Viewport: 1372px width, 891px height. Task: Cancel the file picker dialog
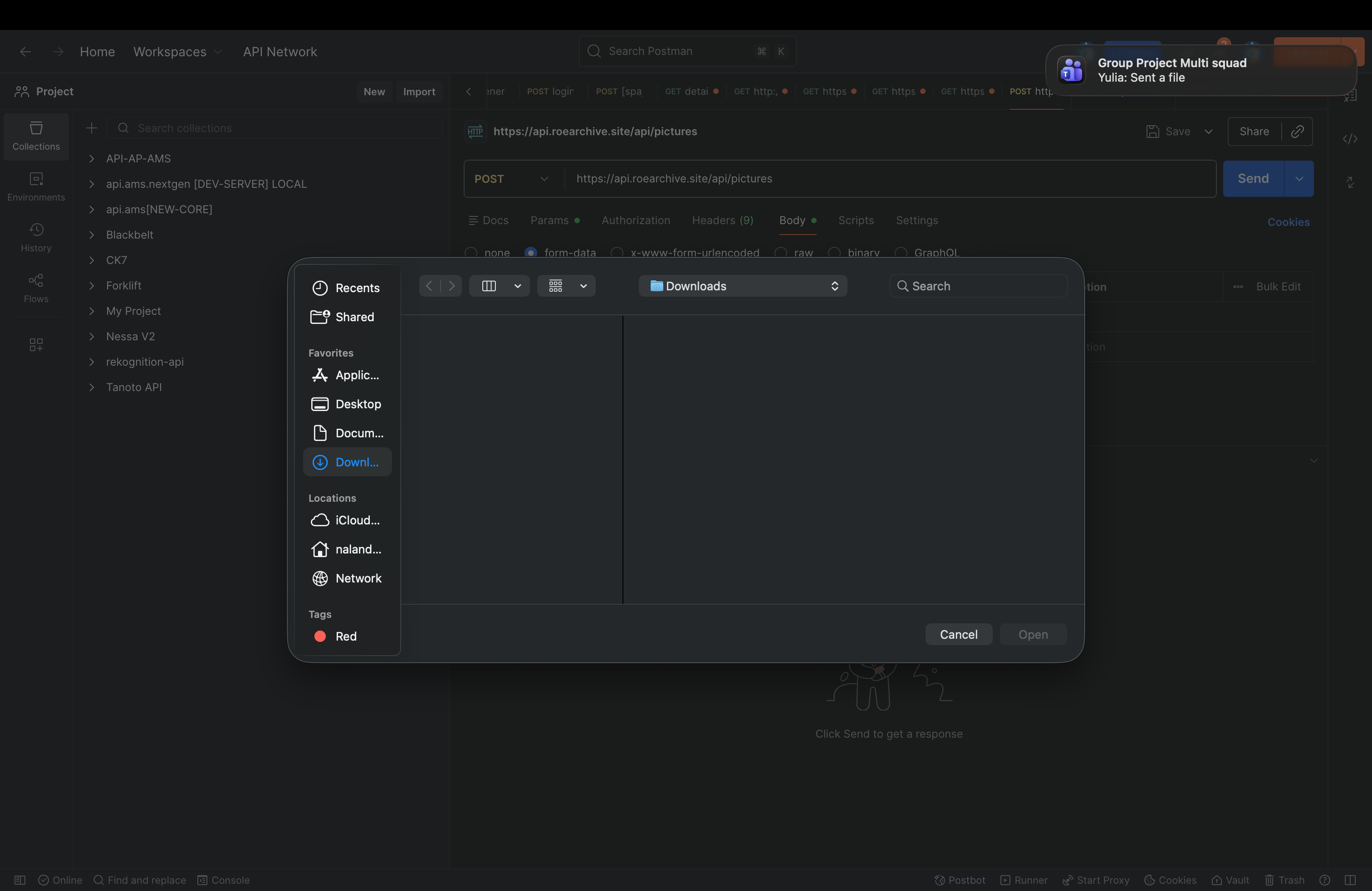tap(958, 634)
